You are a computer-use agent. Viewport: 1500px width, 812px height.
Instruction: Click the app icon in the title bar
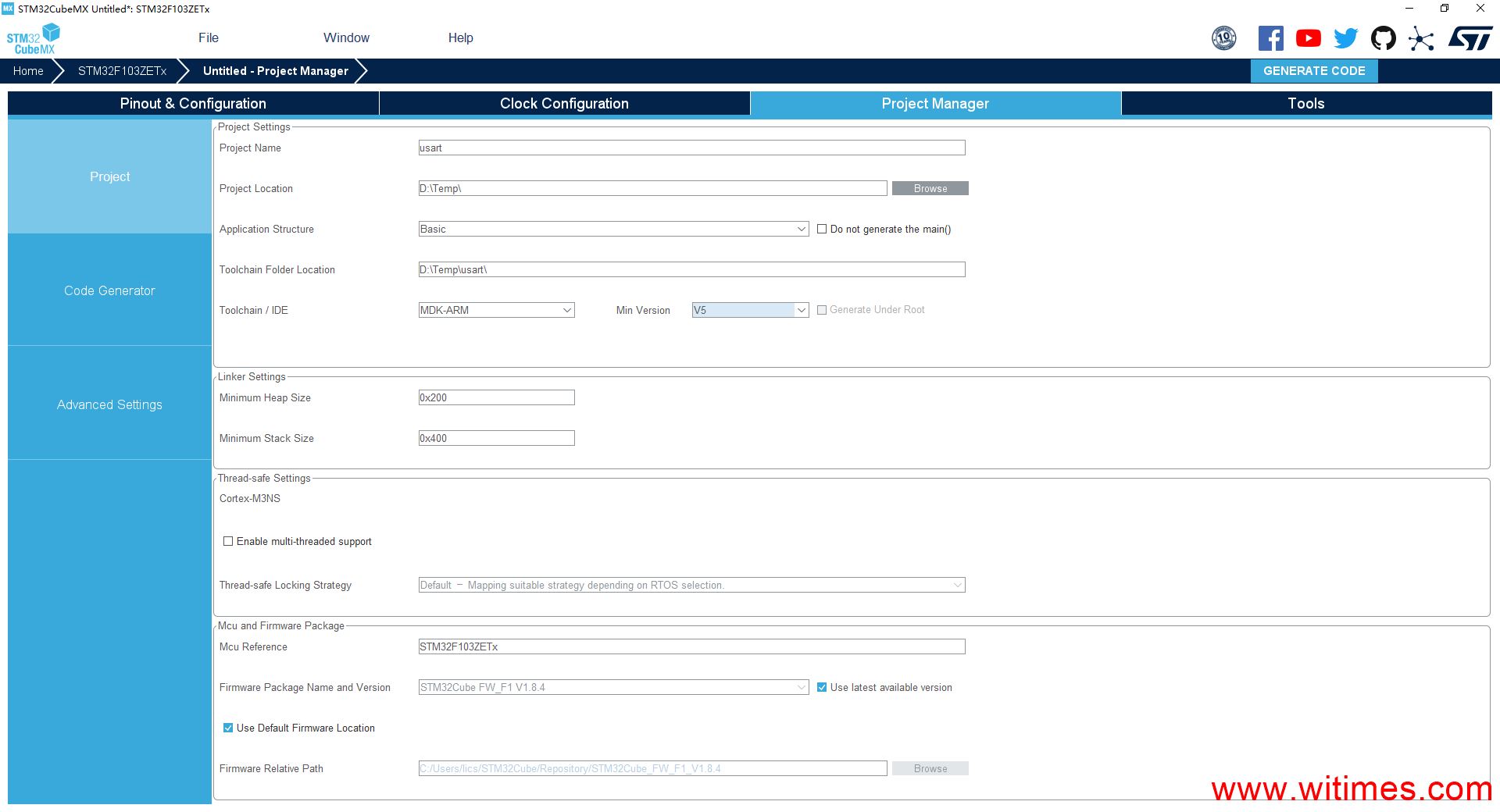click(x=8, y=9)
